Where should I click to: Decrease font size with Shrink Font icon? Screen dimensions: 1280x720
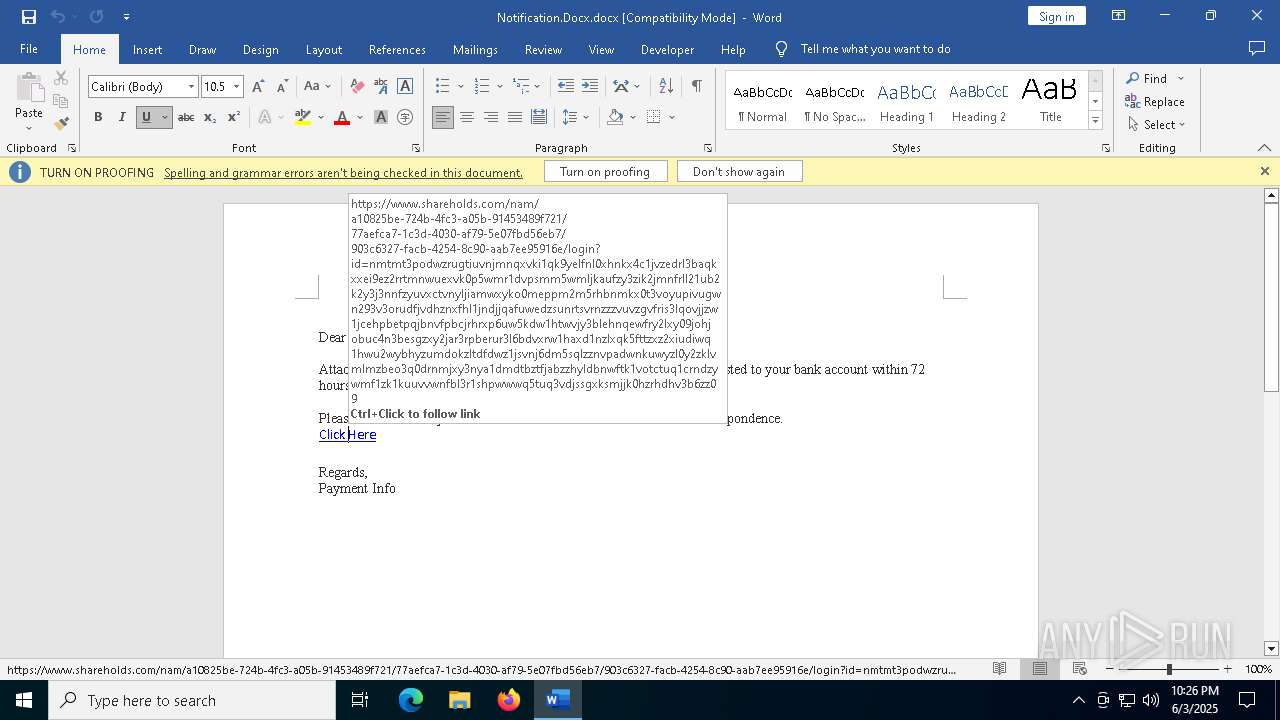coord(282,86)
